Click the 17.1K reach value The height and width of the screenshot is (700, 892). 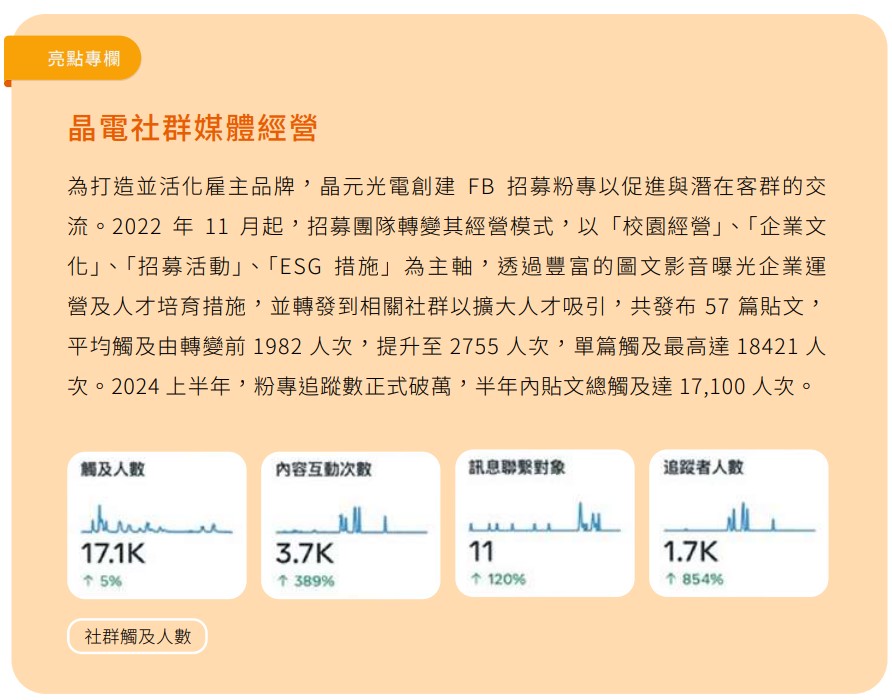click(x=111, y=553)
